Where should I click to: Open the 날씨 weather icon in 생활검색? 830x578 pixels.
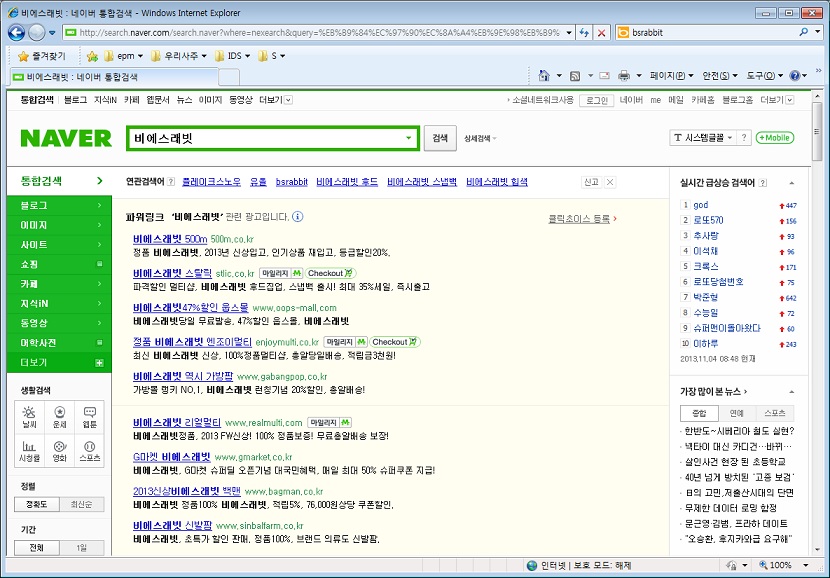click(30, 417)
